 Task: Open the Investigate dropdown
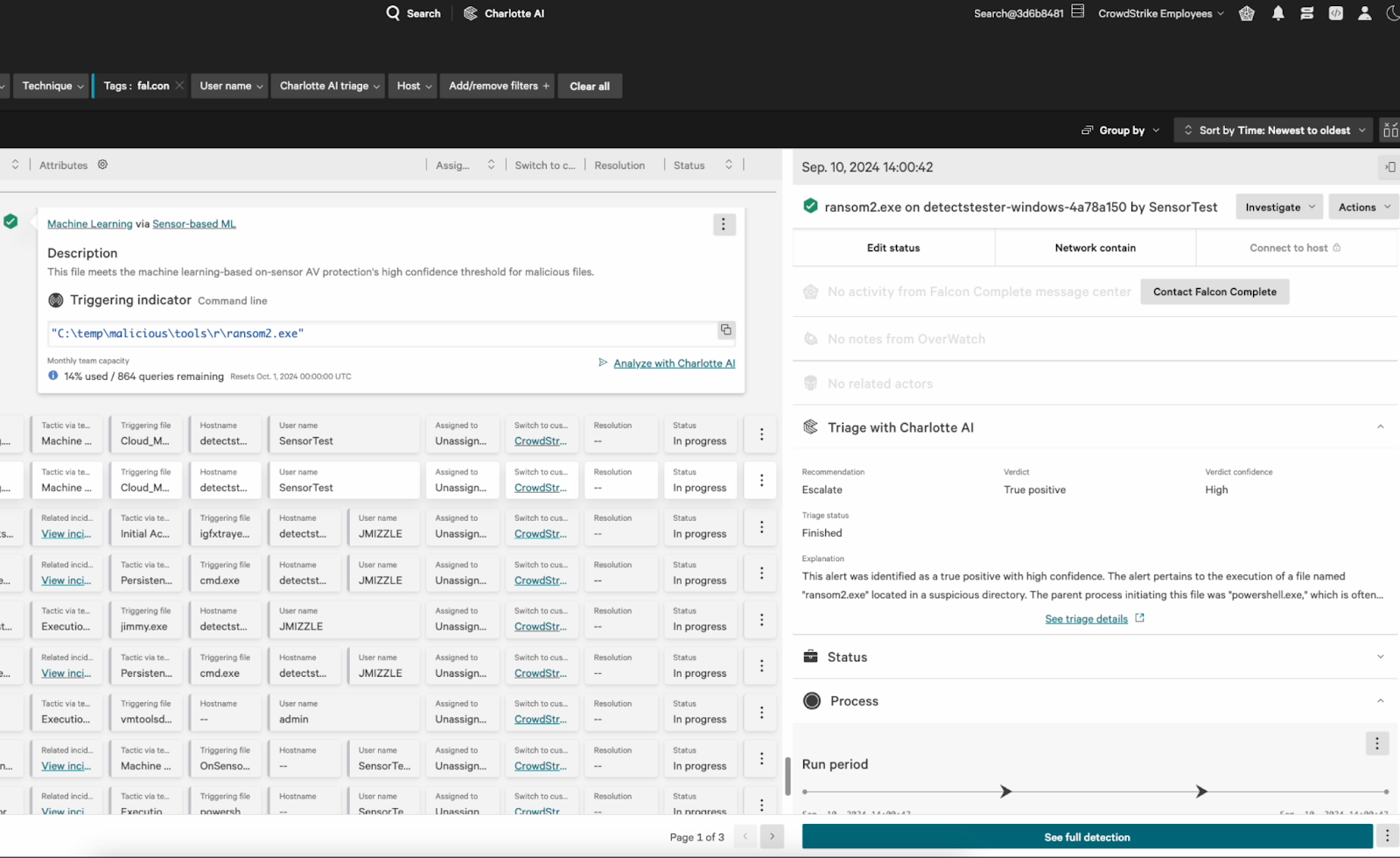[x=1280, y=207]
